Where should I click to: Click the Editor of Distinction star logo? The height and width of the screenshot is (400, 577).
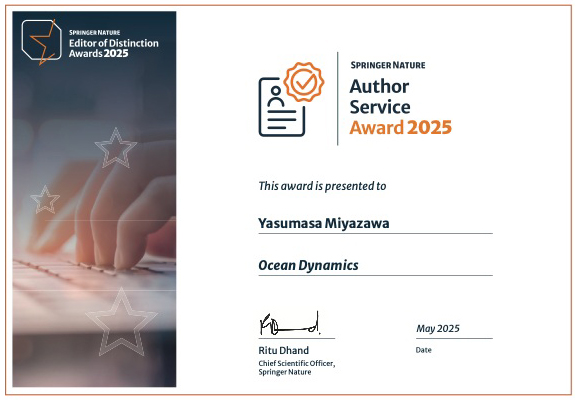42,42
